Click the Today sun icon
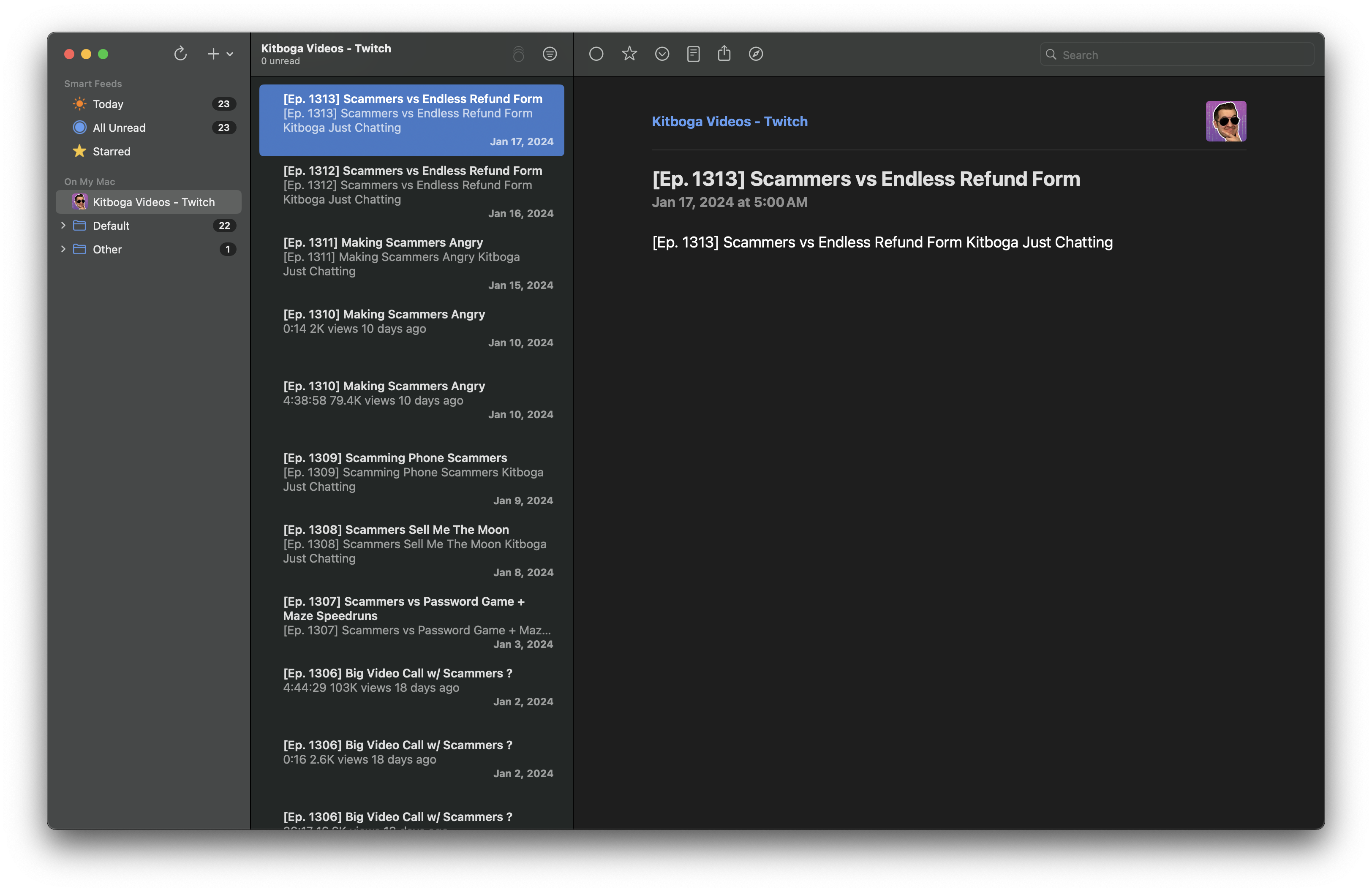The width and height of the screenshot is (1372, 892). (79, 104)
